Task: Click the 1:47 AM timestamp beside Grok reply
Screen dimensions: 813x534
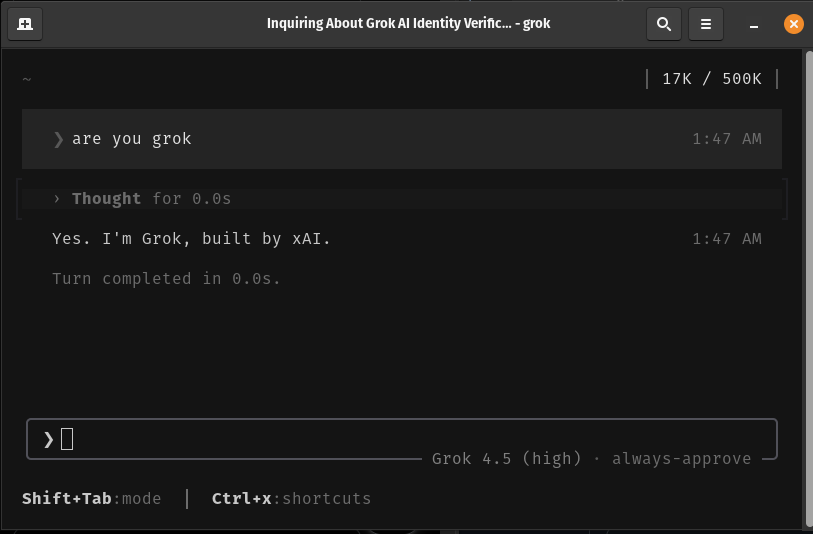Action: [727, 238]
